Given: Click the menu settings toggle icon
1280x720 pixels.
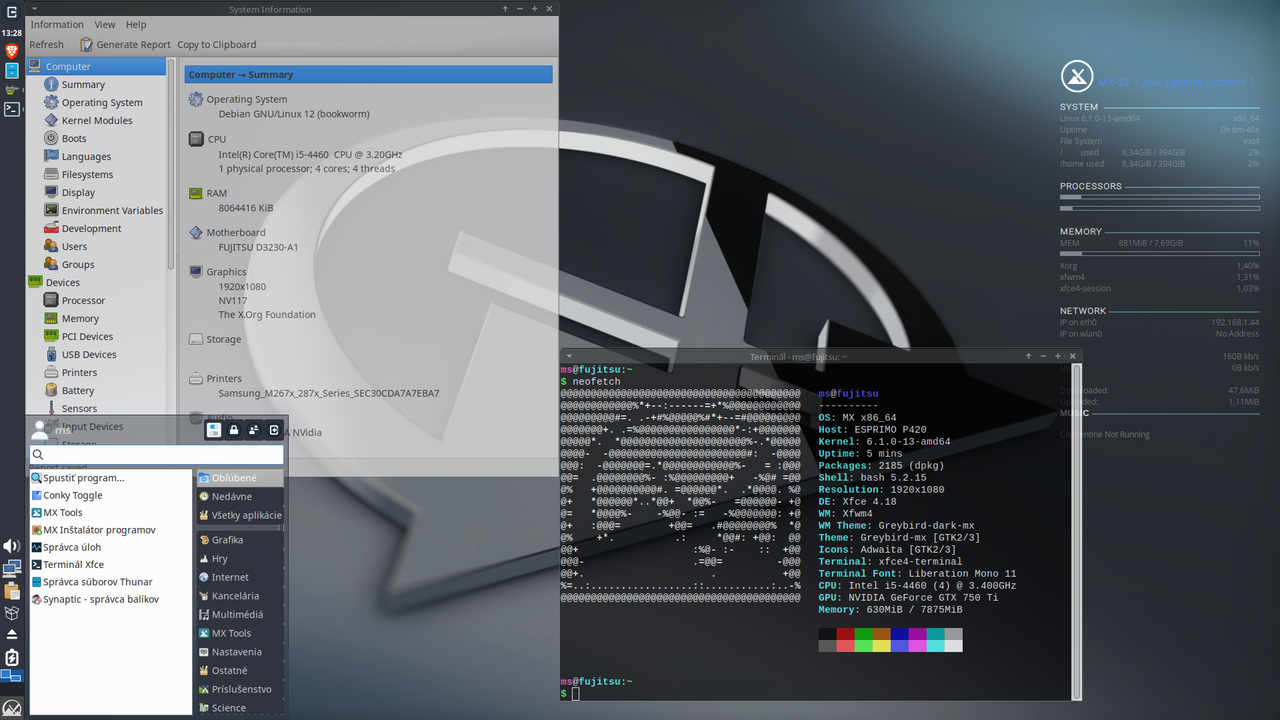Looking at the screenshot, I should pos(214,430).
